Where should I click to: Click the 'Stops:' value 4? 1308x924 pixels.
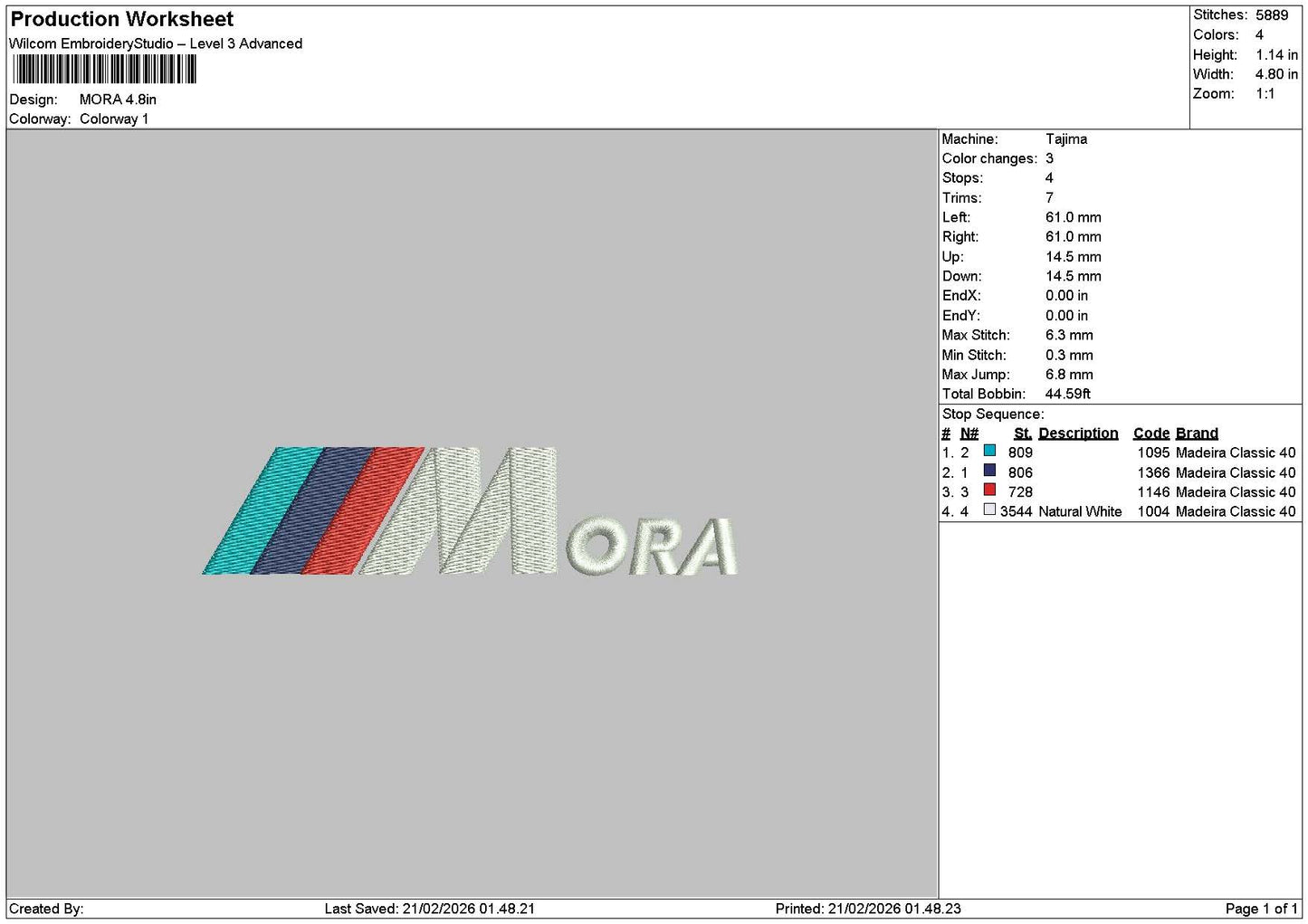(1049, 178)
